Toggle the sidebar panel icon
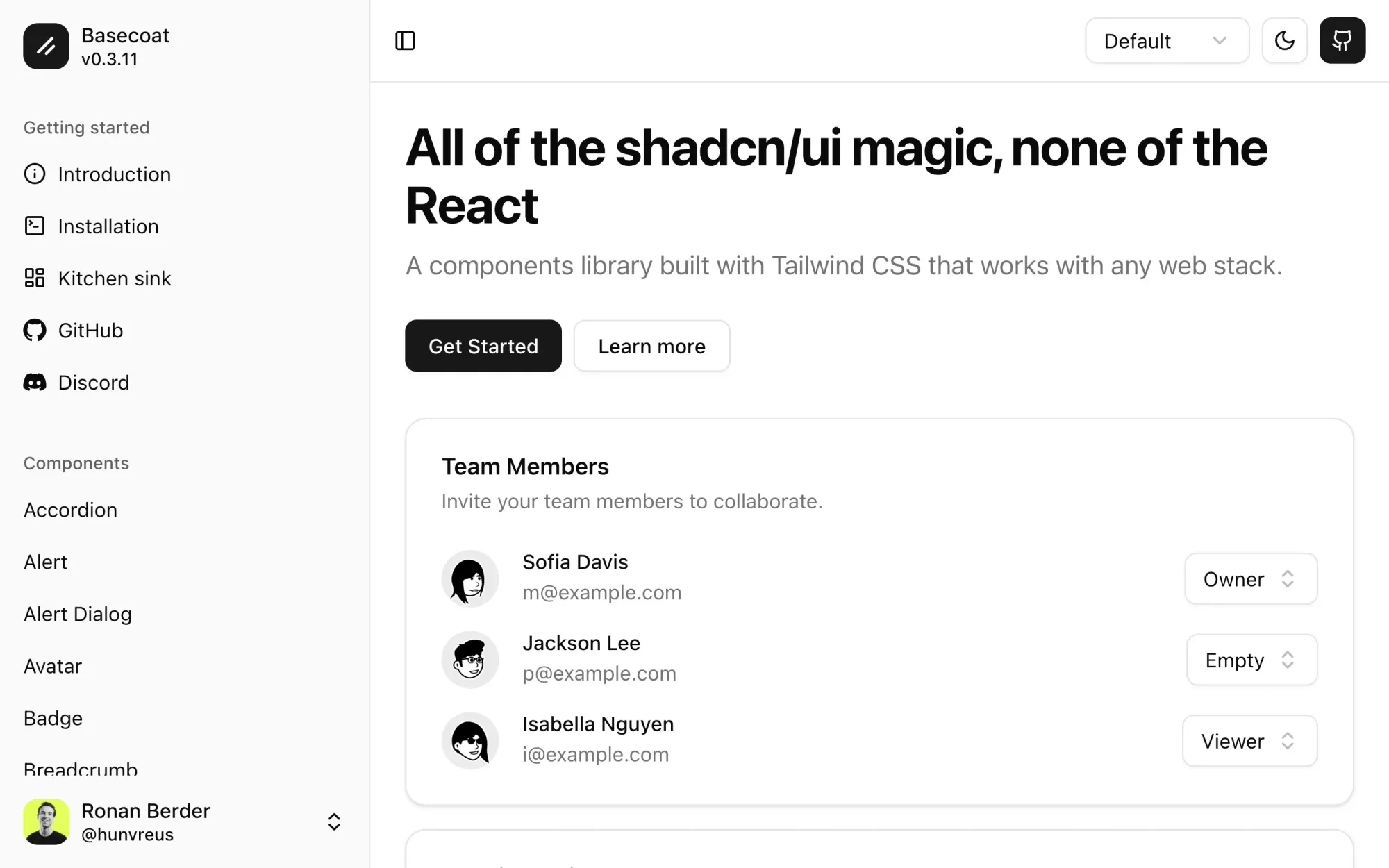 (405, 41)
